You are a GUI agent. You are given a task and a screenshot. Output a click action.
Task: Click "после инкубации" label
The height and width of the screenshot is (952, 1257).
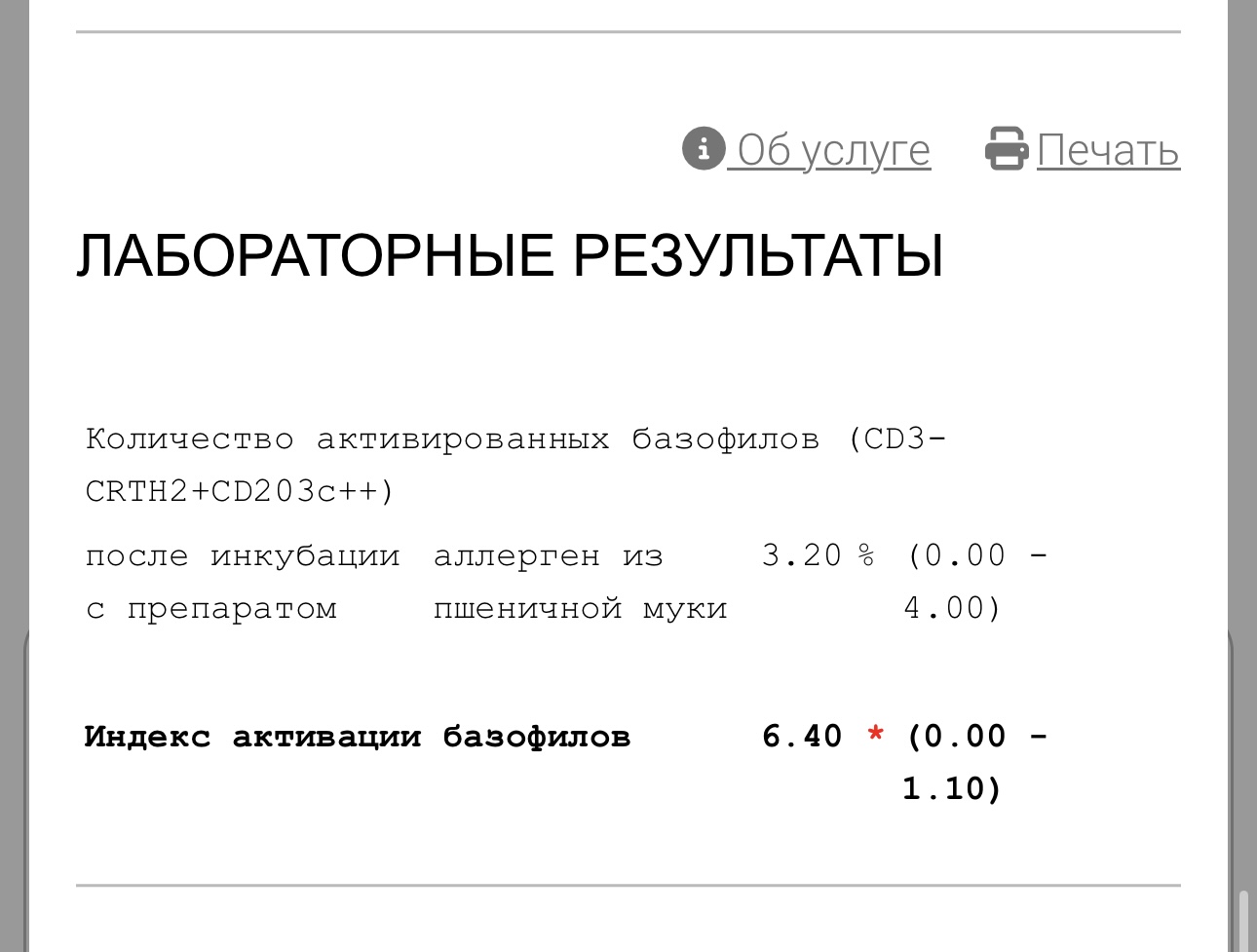click(x=243, y=555)
